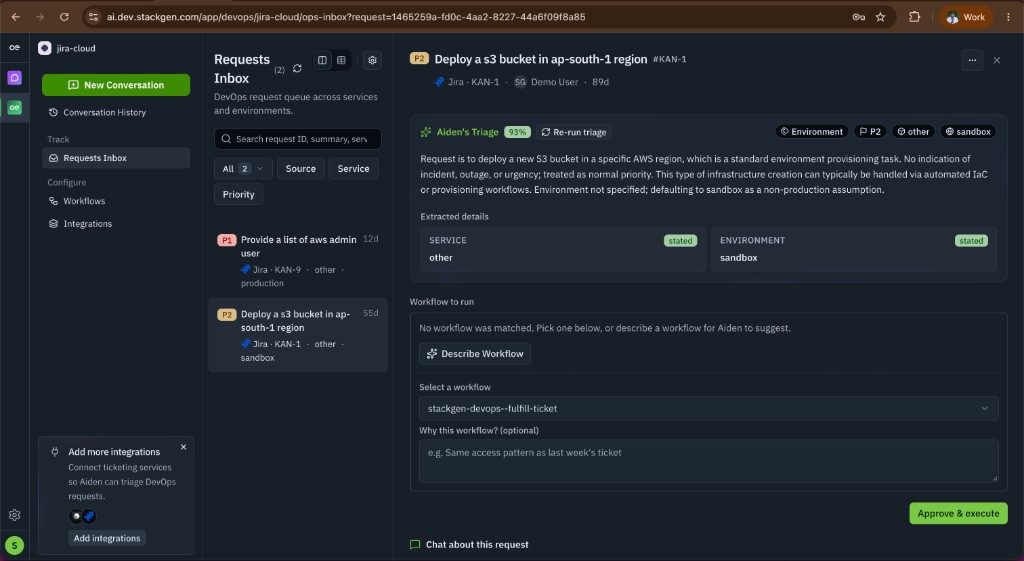Open request Provide a list of aws admin user

point(298,261)
